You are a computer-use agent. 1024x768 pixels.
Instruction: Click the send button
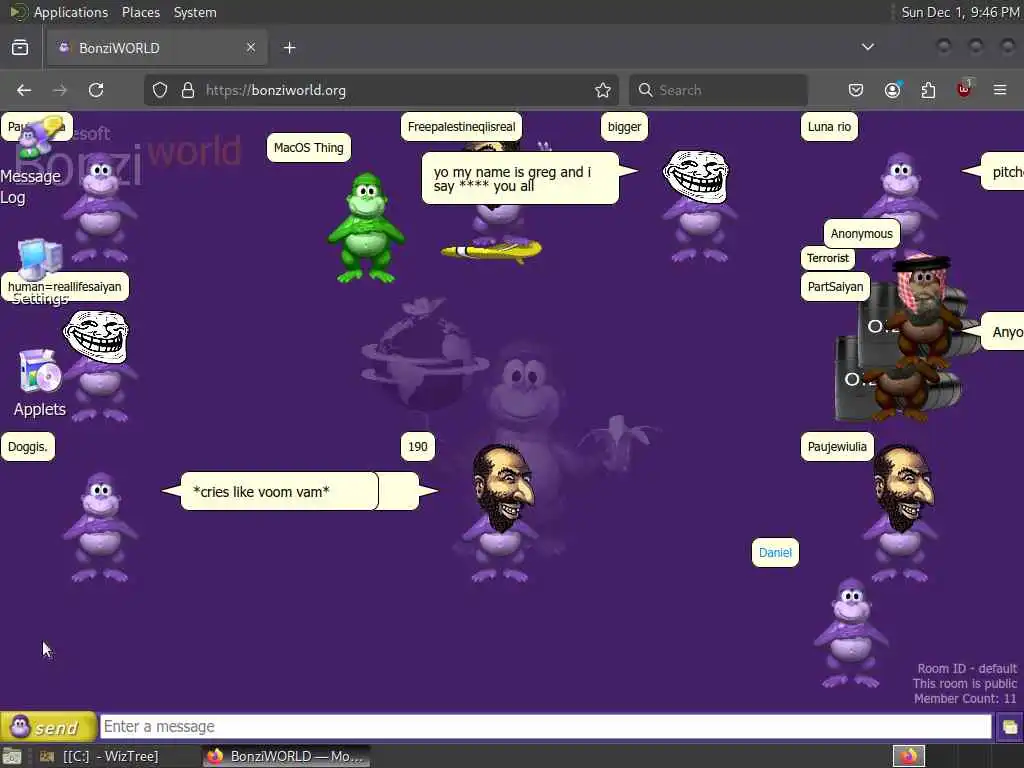pyautogui.click(x=48, y=727)
